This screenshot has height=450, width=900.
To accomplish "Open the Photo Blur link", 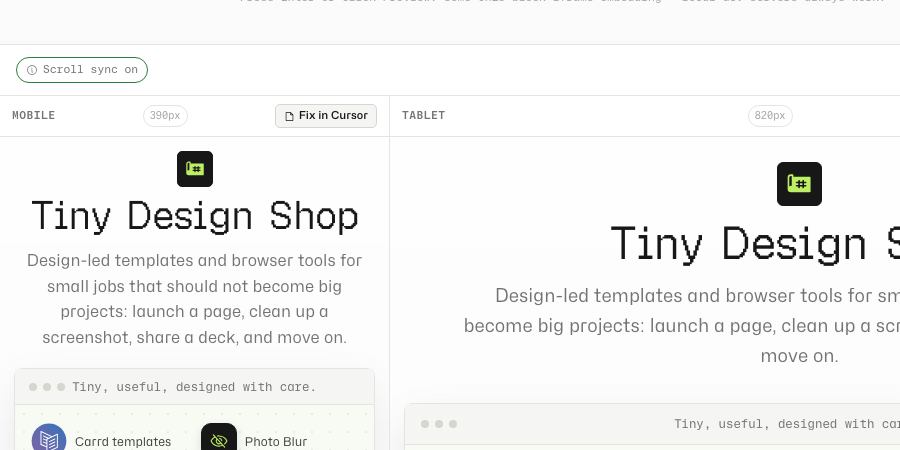I will pyautogui.click(x=276, y=441).
